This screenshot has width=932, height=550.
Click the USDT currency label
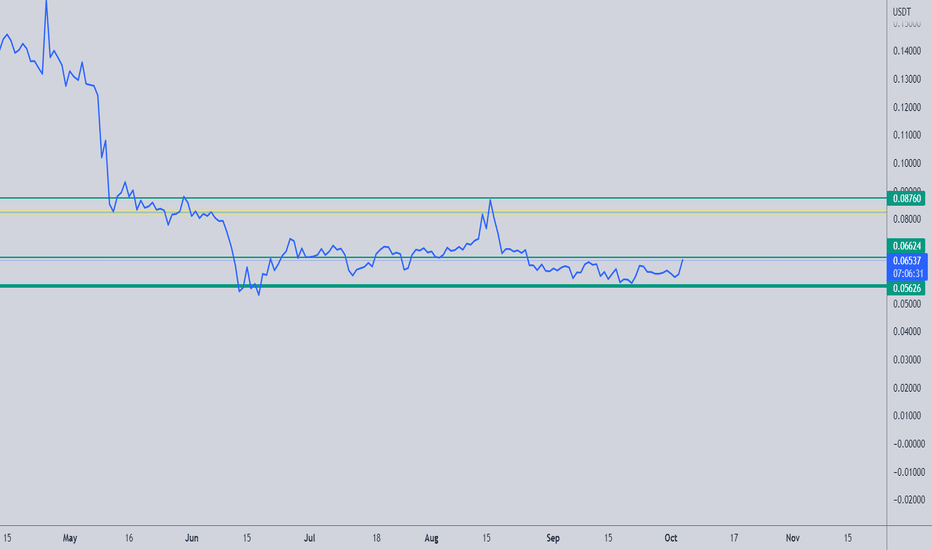point(902,11)
